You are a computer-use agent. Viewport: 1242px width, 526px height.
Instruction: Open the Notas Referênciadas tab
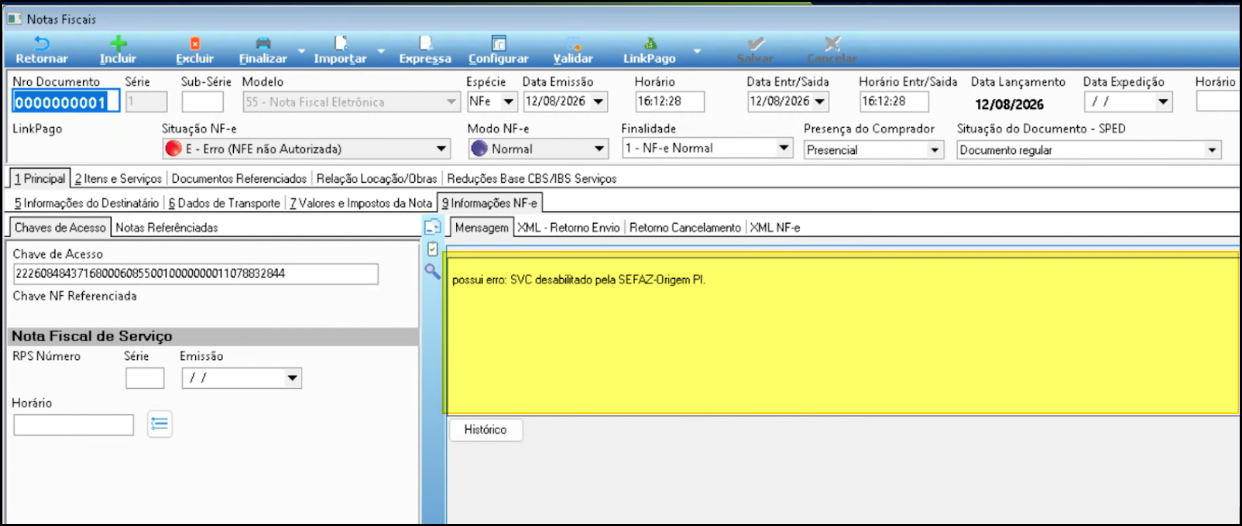(166, 227)
